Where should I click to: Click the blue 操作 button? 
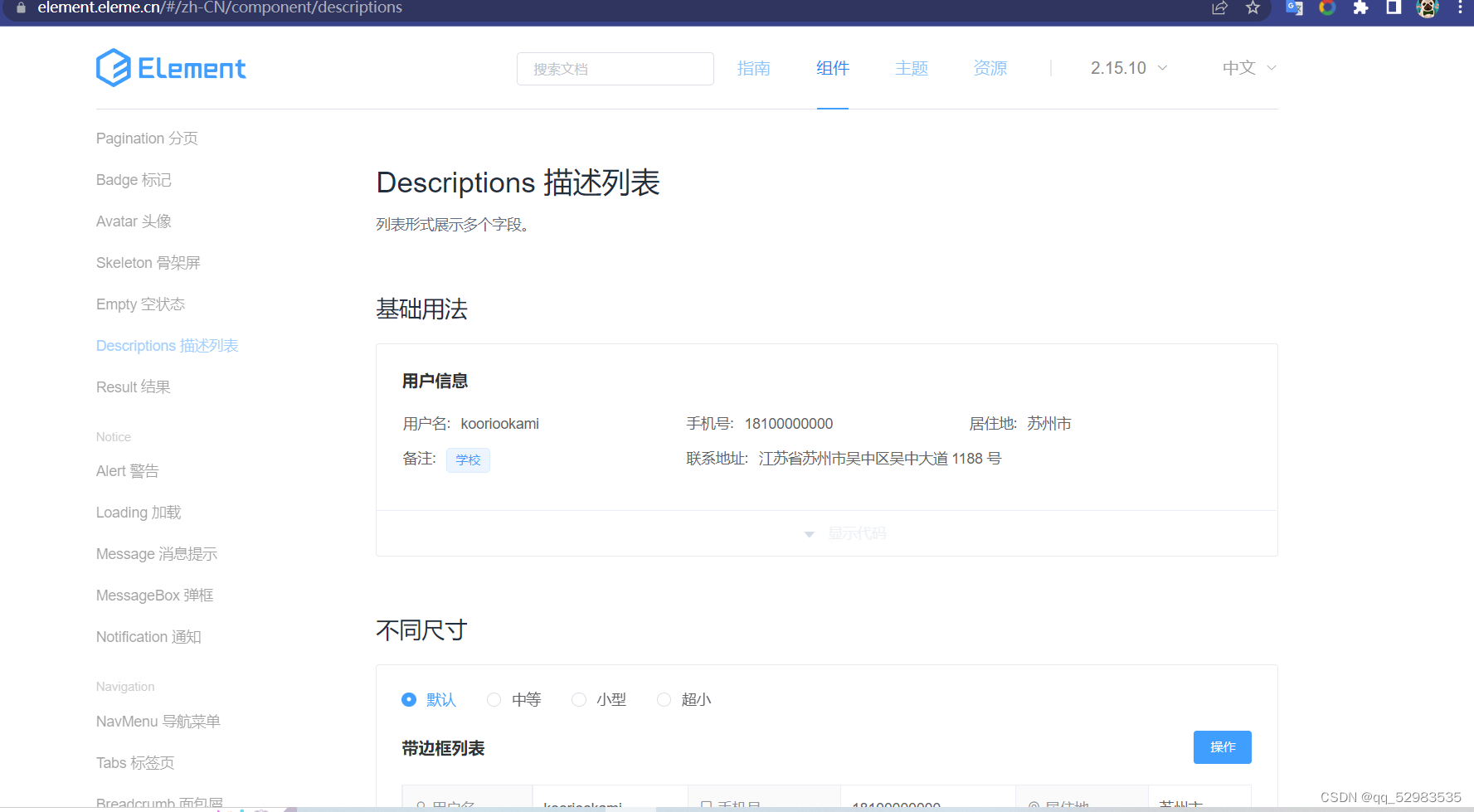(x=1222, y=746)
